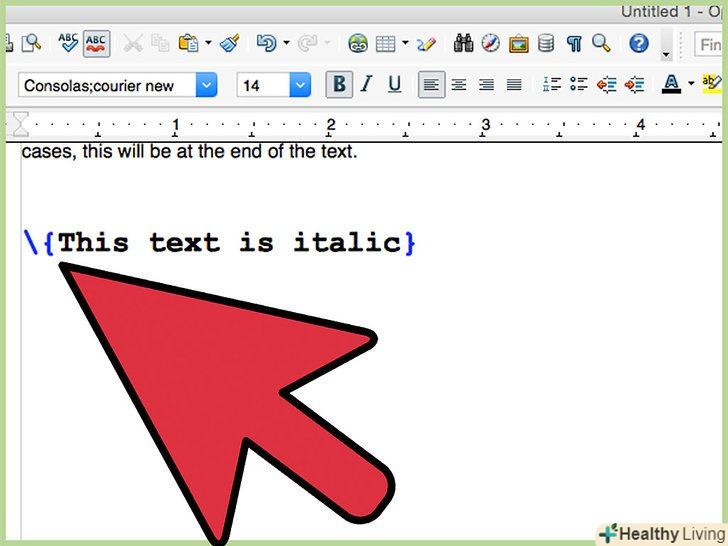Image resolution: width=728 pixels, height=546 pixels.
Task: Click the Find text input field
Action: click(x=710, y=43)
